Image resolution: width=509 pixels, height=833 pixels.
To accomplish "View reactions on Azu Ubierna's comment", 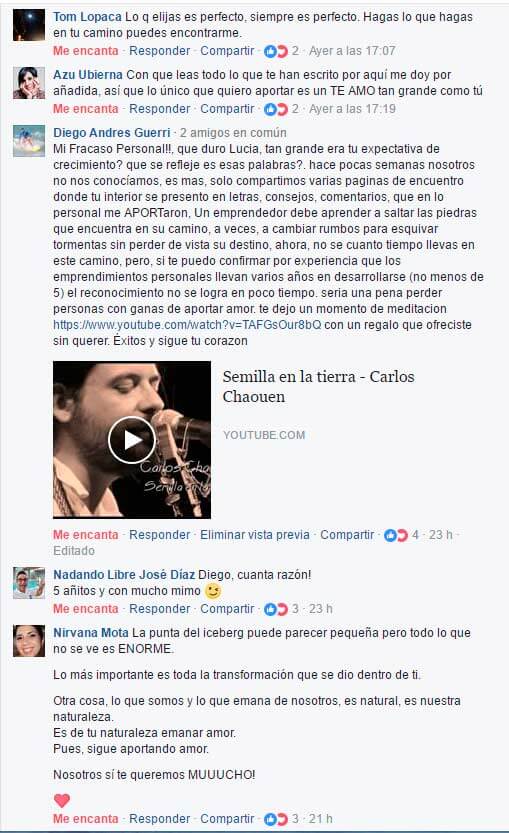I will (282, 109).
